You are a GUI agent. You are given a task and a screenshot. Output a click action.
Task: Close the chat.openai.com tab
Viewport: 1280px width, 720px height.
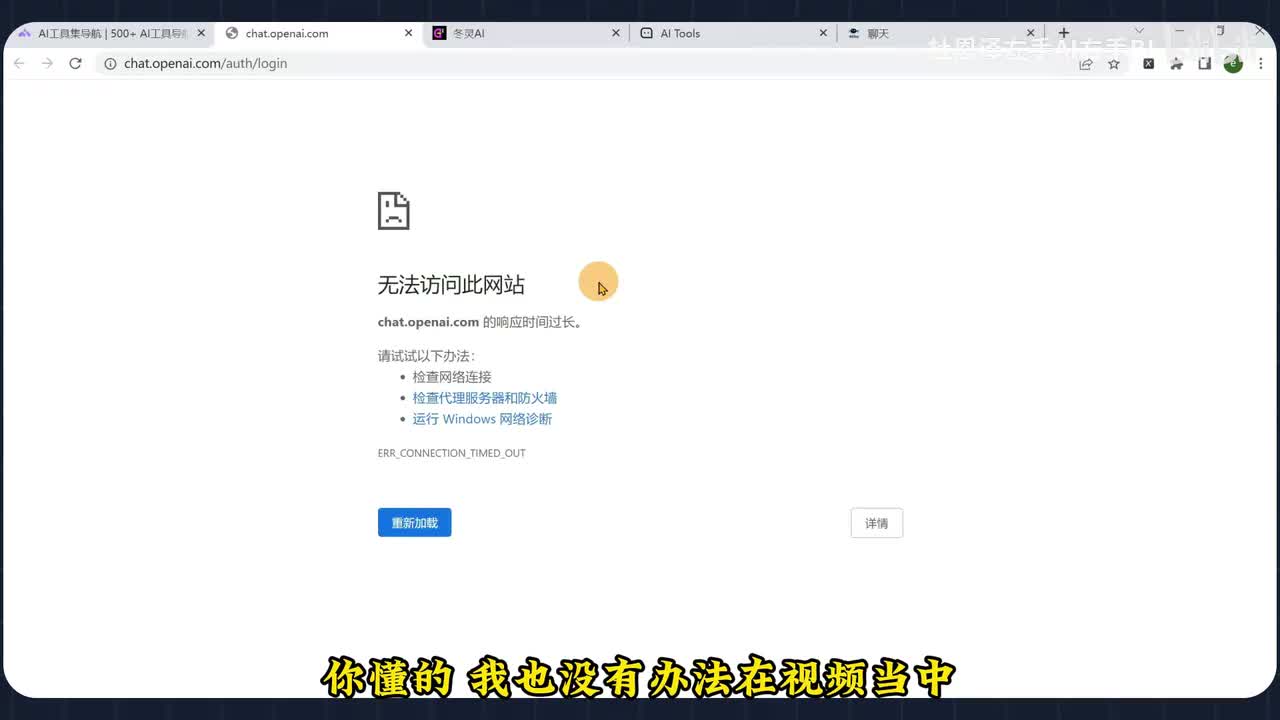pyautogui.click(x=408, y=33)
